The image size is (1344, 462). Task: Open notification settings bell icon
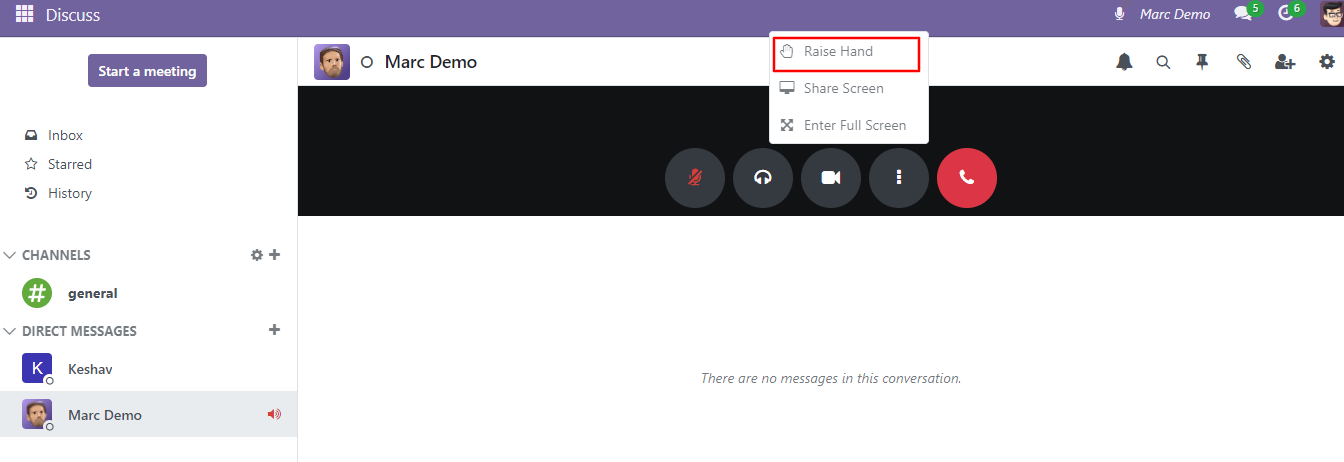point(1125,62)
